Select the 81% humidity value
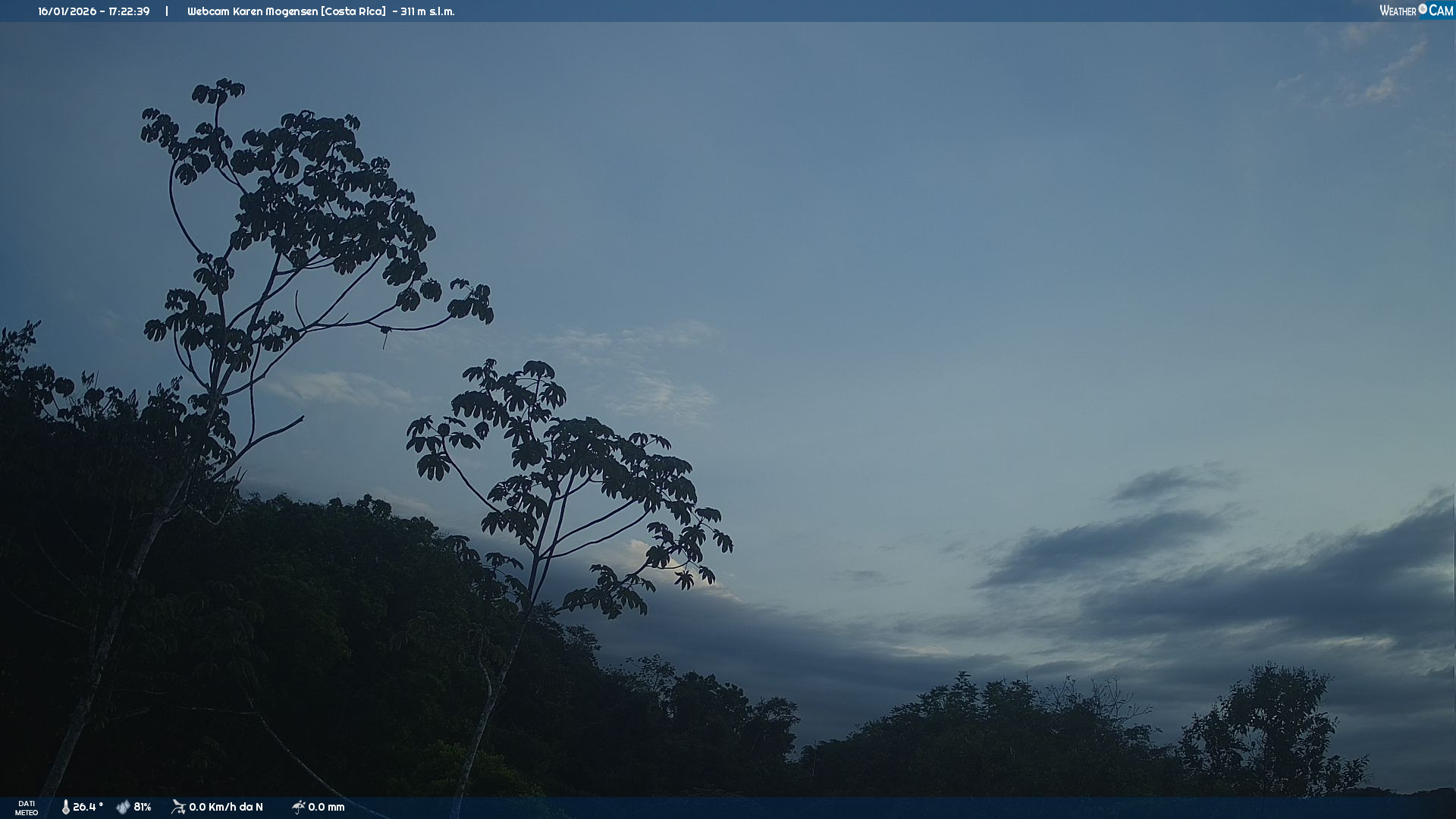The width and height of the screenshot is (1456, 819). click(x=143, y=807)
